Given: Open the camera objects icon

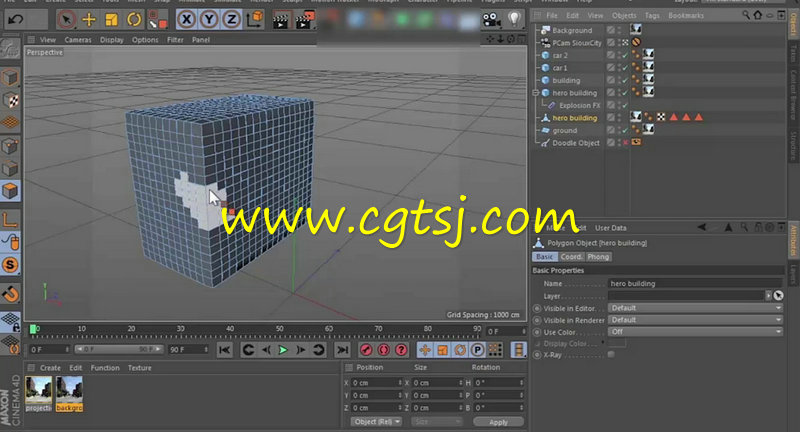Looking at the screenshot, I should pos(491,20).
